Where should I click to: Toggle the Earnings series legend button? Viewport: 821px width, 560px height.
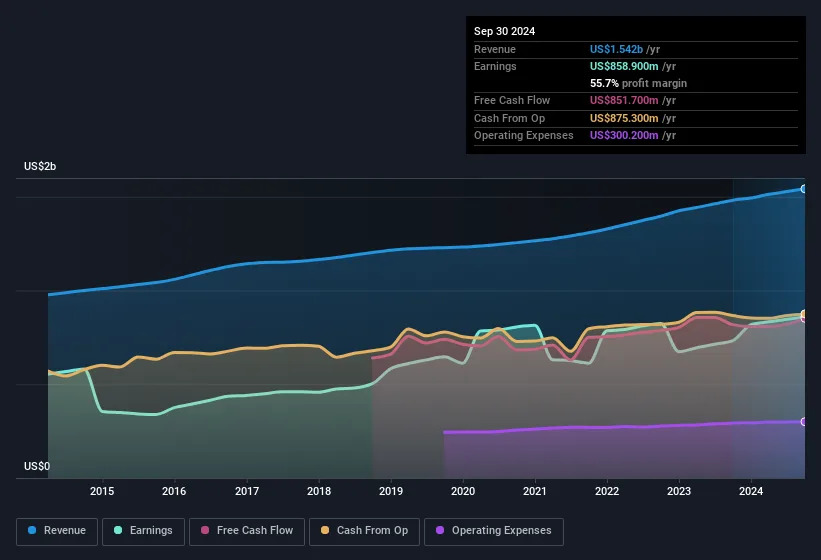143,531
